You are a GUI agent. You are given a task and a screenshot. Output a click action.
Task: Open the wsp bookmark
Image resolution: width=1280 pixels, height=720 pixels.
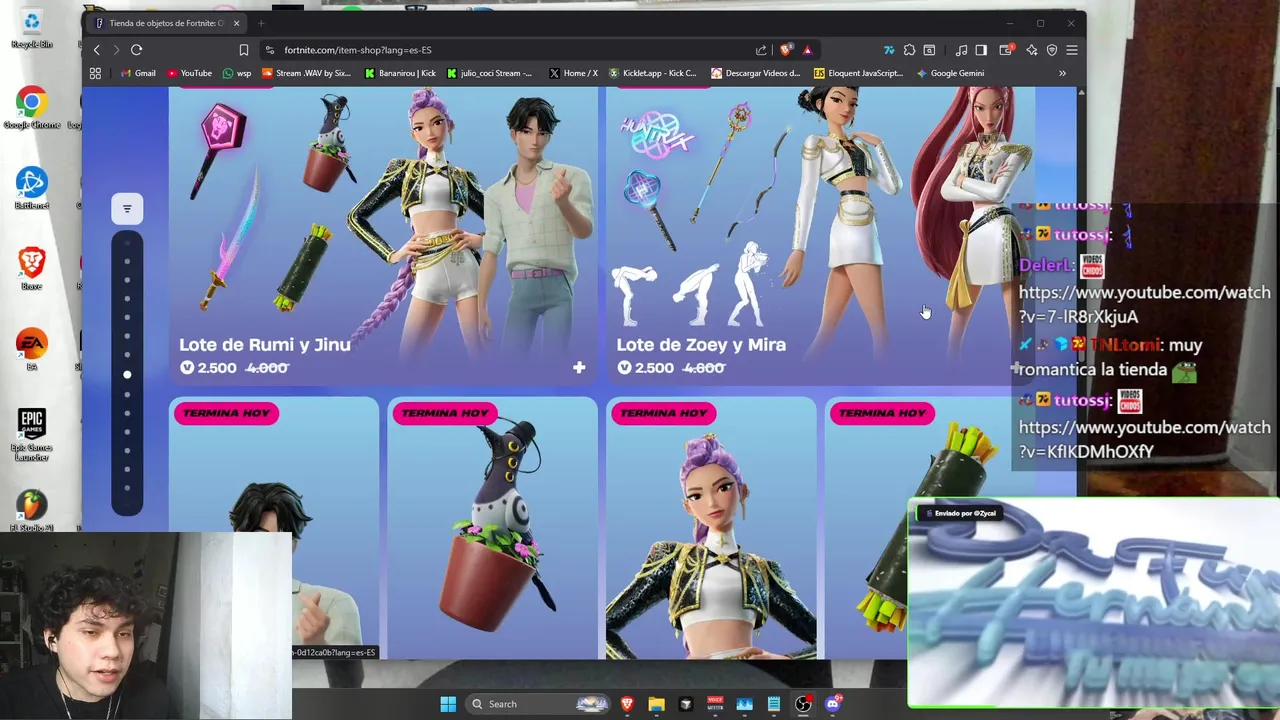pyautogui.click(x=237, y=73)
